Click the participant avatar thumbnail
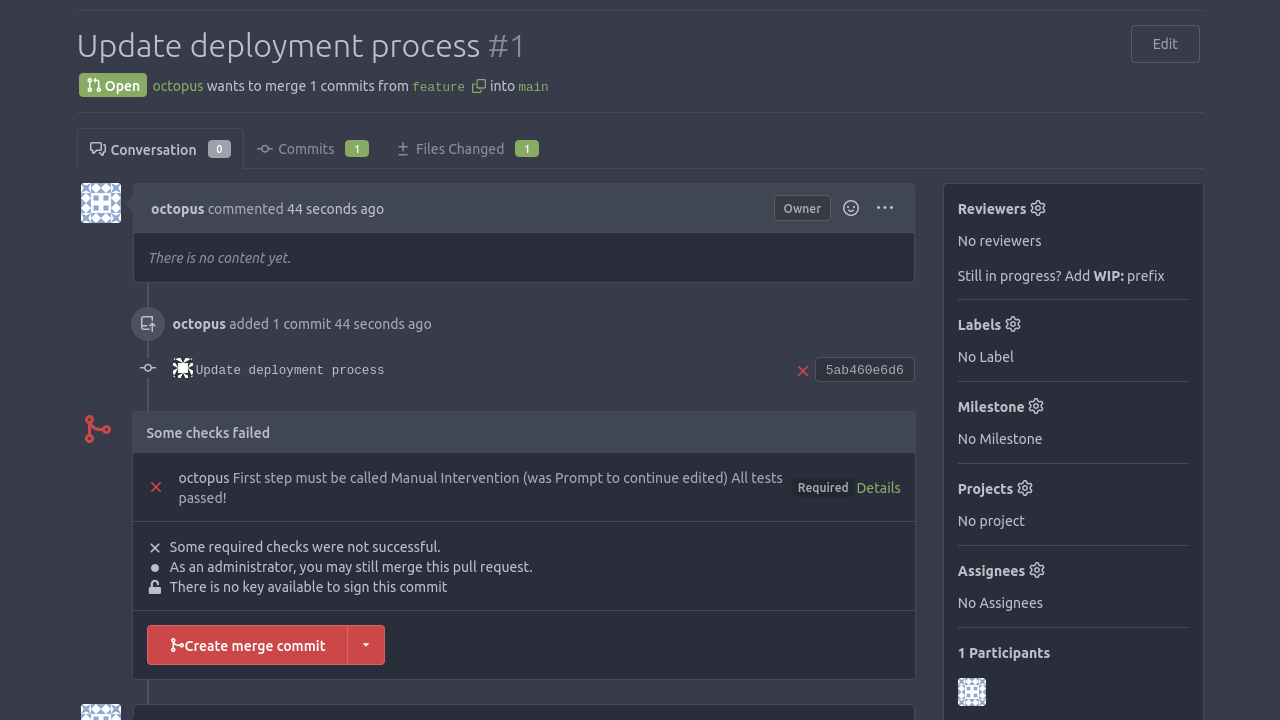This screenshot has width=1280, height=720. 971,691
